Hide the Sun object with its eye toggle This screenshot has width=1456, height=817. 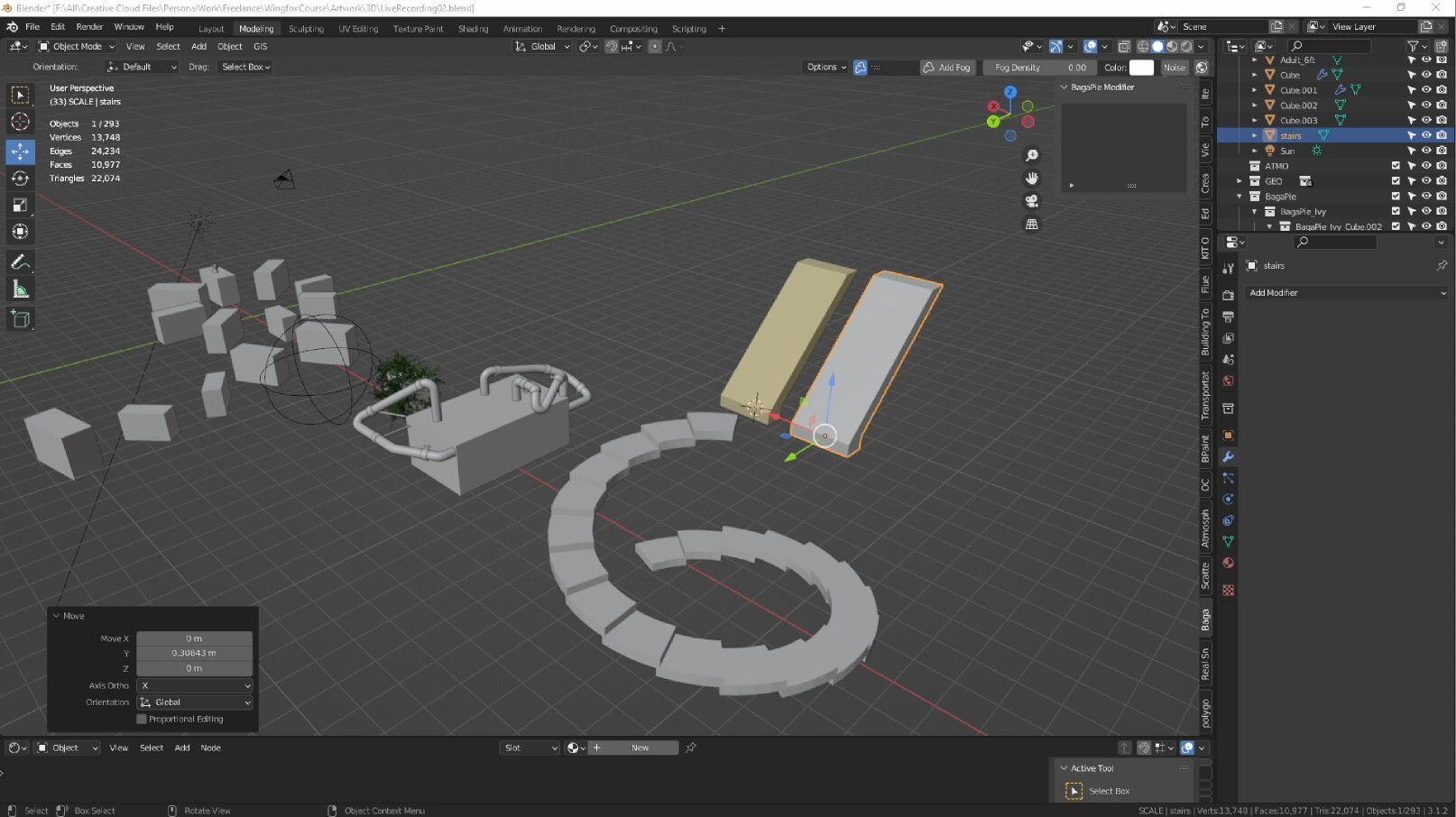(x=1426, y=151)
